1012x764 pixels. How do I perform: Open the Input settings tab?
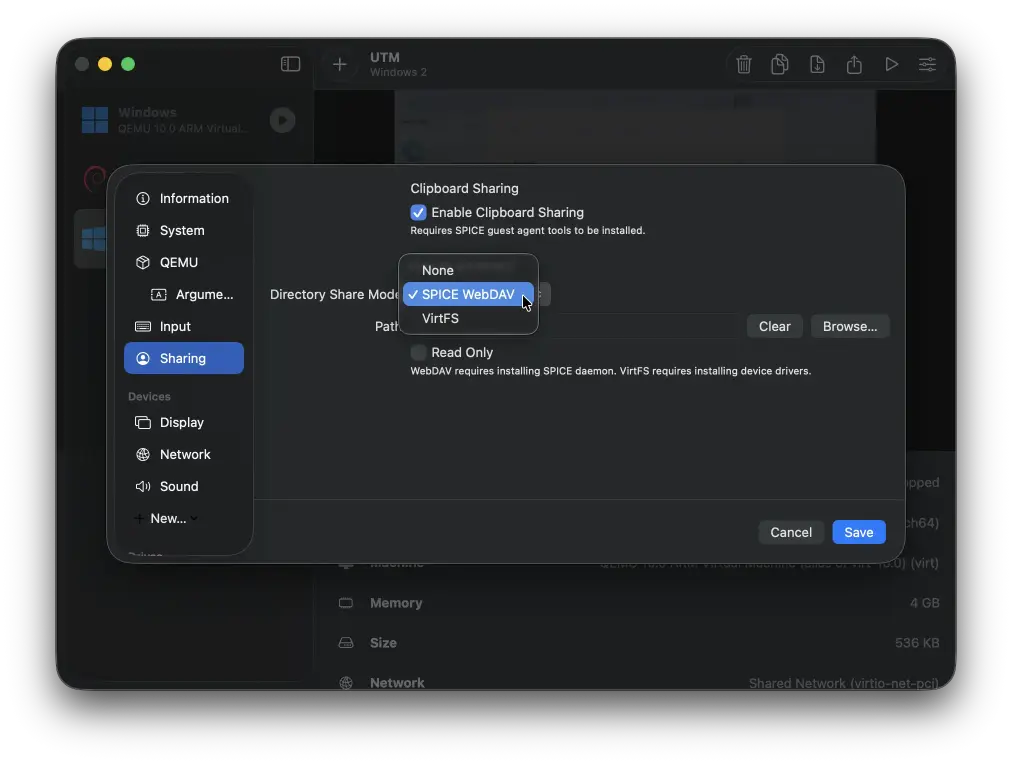point(184,327)
